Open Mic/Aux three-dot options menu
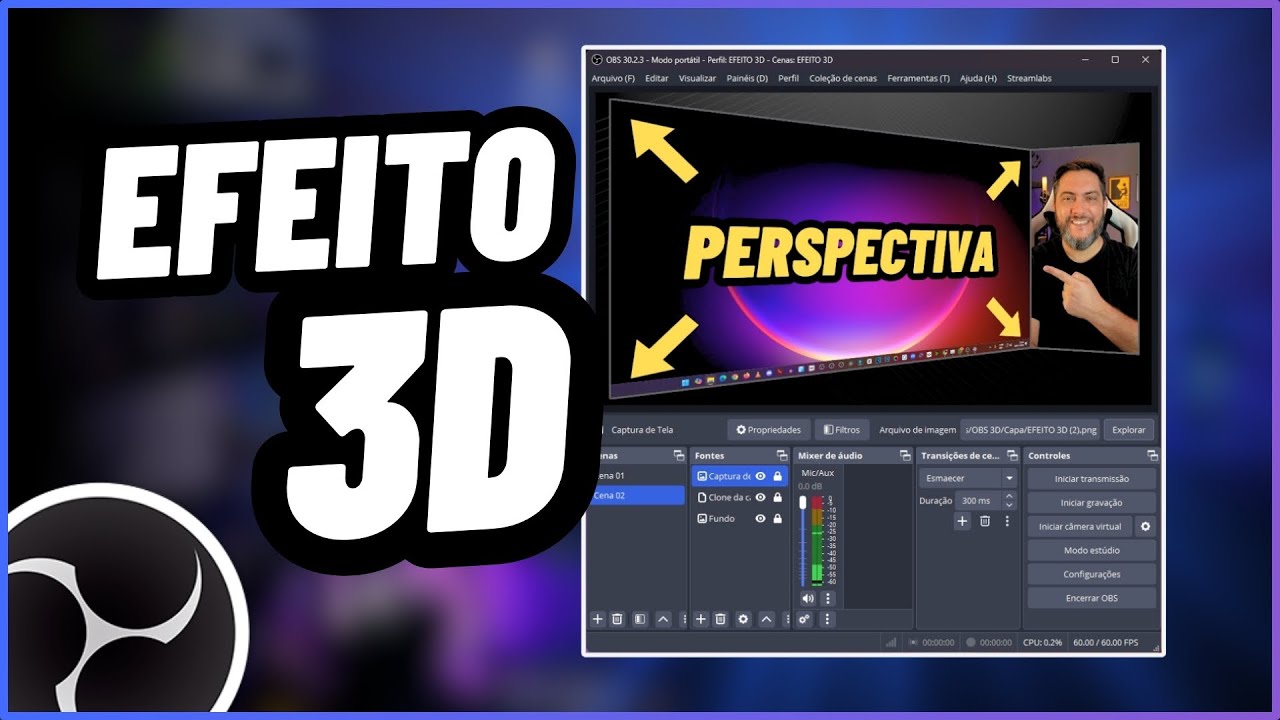Image resolution: width=1280 pixels, height=720 pixels. (x=827, y=598)
